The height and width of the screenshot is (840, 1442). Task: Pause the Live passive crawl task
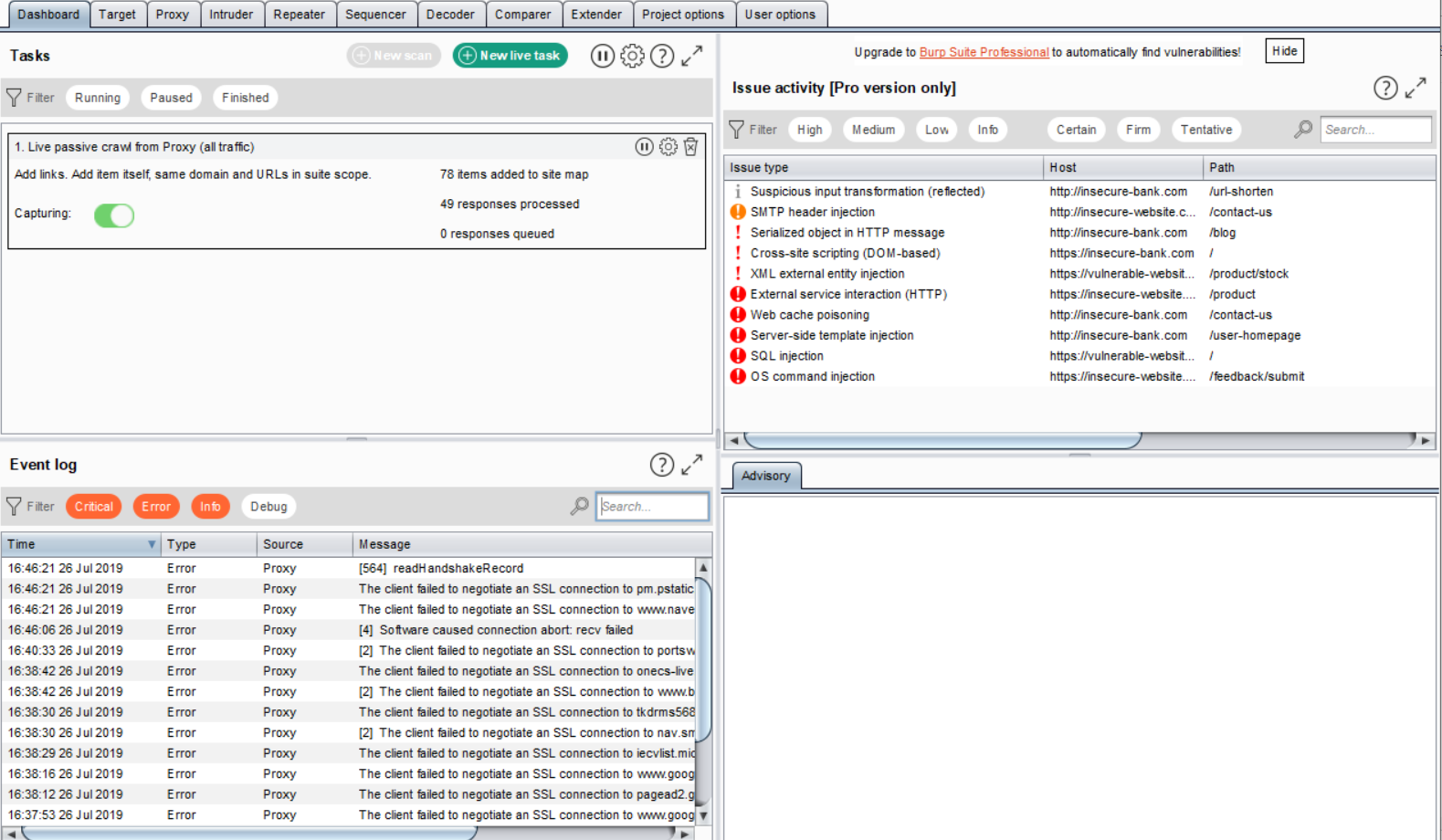click(644, 147)
